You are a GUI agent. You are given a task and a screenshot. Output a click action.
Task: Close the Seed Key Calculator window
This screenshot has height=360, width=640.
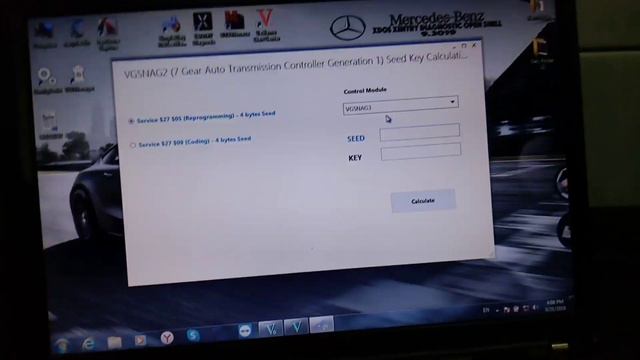474,45
